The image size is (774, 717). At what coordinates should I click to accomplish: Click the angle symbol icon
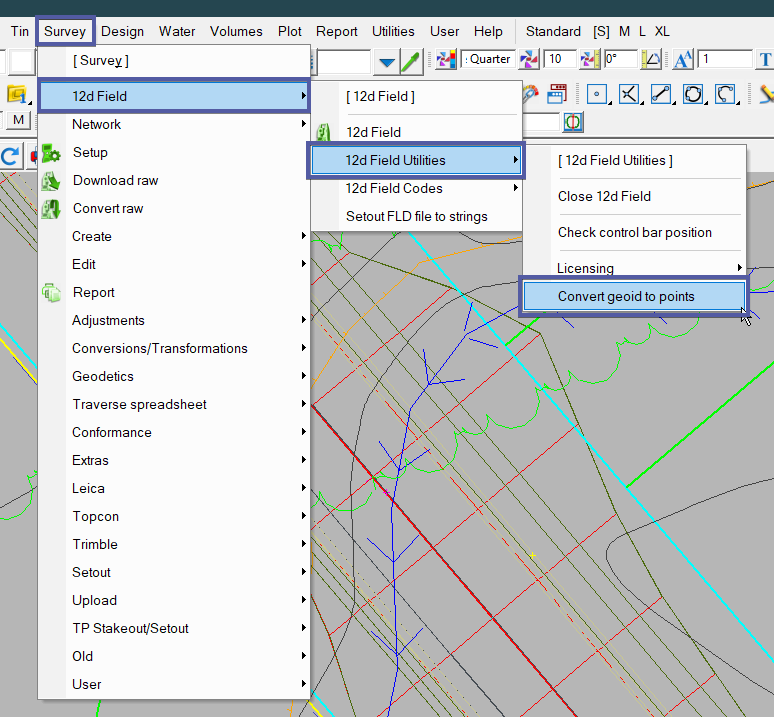(x=651, y=60)
